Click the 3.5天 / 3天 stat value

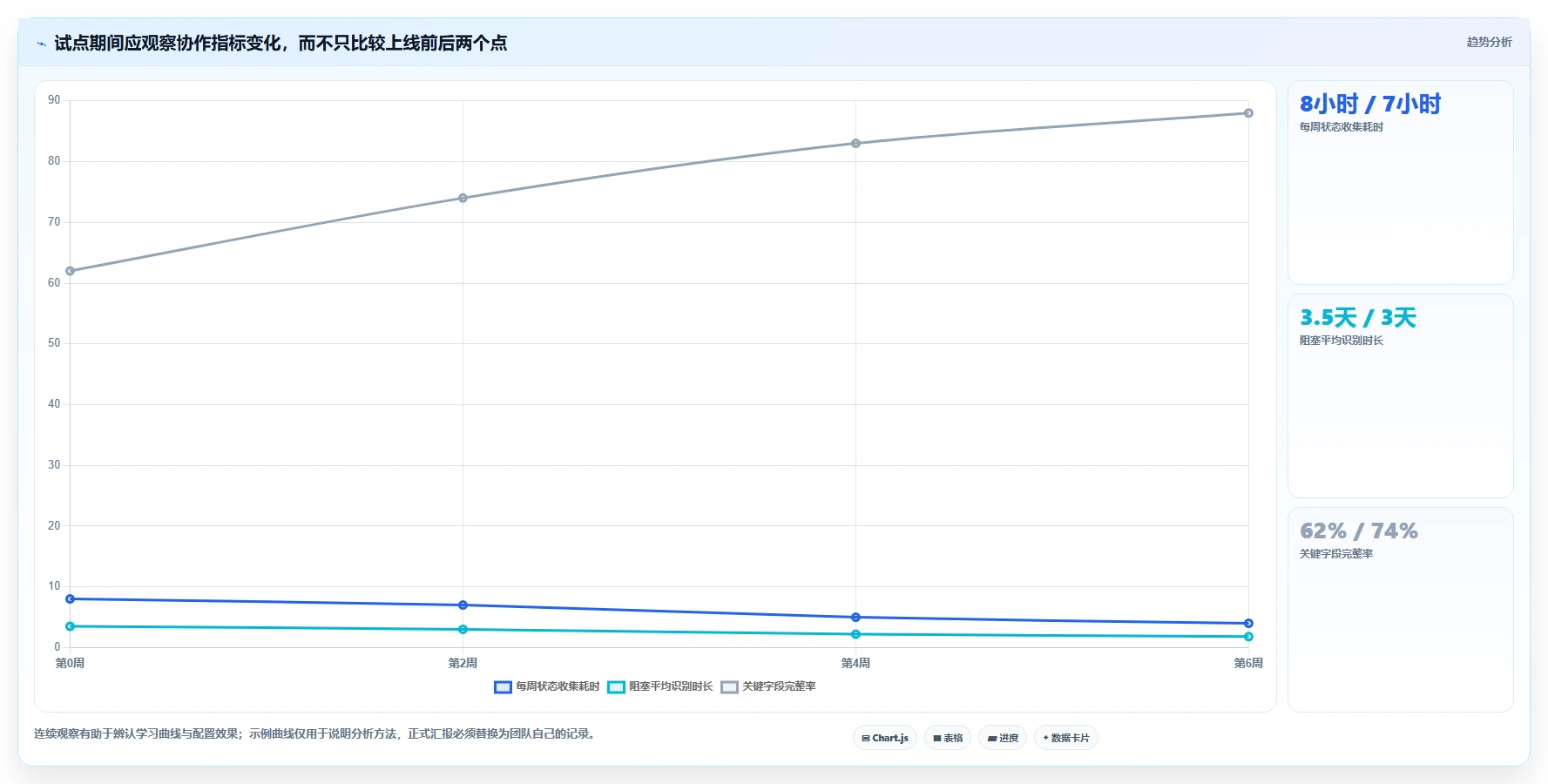pyautogui.click(x=1358, y=318)
